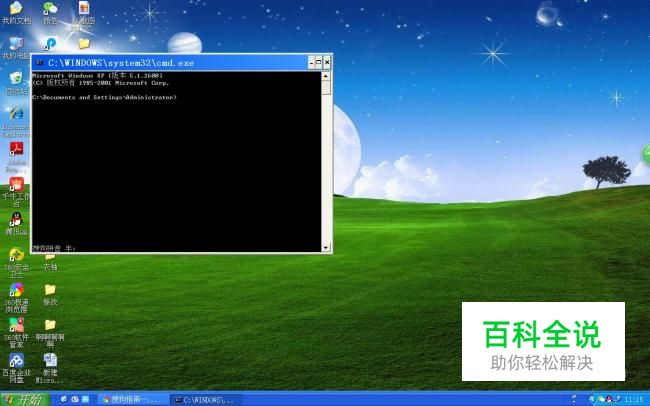Screen dimensions: 650x406
Task: Open Baidu Enterprise Netdisk (百度企业网盘) shortcut
Action: tap(16, 368)
